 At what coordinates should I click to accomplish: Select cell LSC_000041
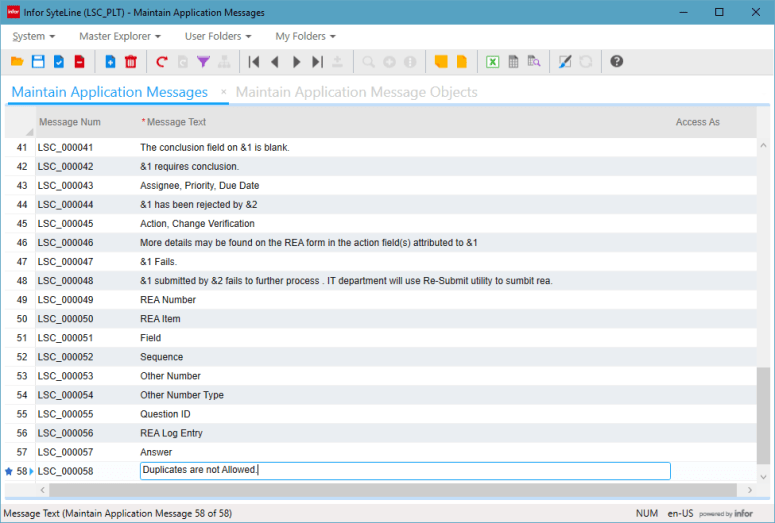(x=86, y=147)
